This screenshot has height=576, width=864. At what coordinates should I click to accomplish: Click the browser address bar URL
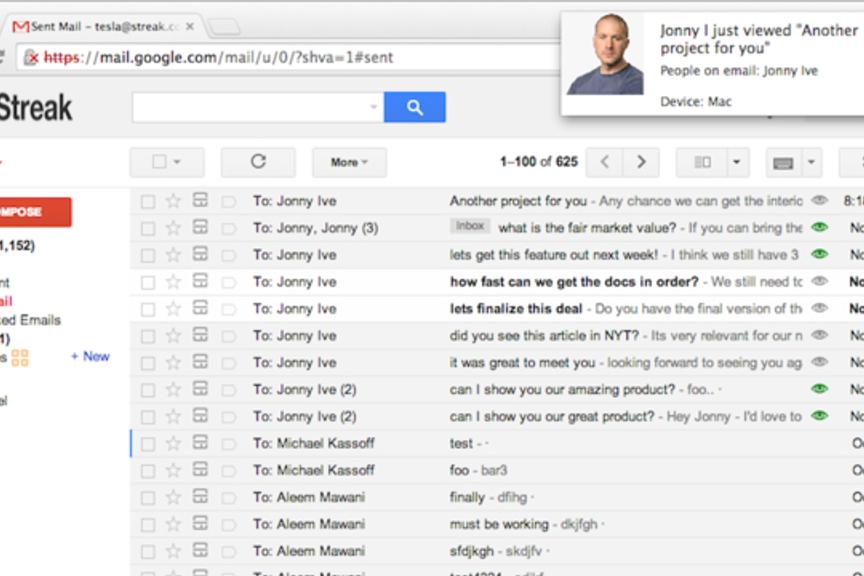[x=218, y=57]
